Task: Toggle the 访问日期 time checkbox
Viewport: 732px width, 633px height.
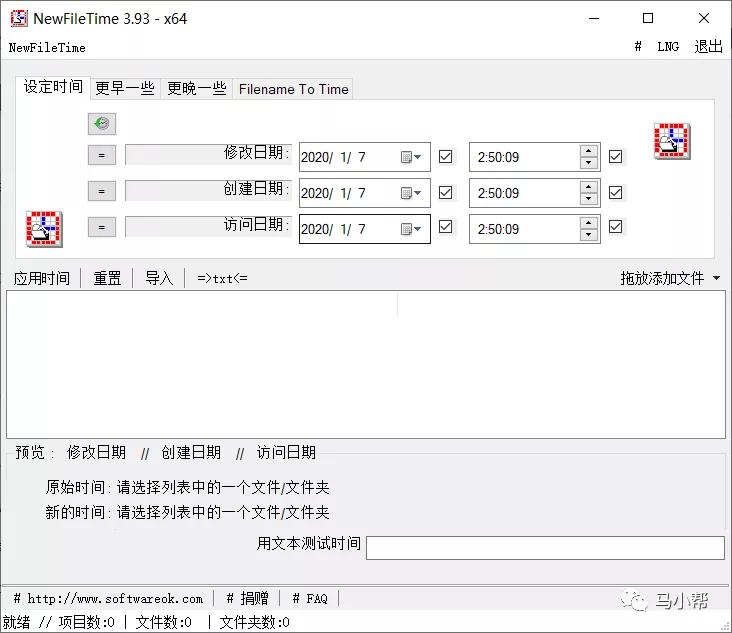Action: coord(615,227)
